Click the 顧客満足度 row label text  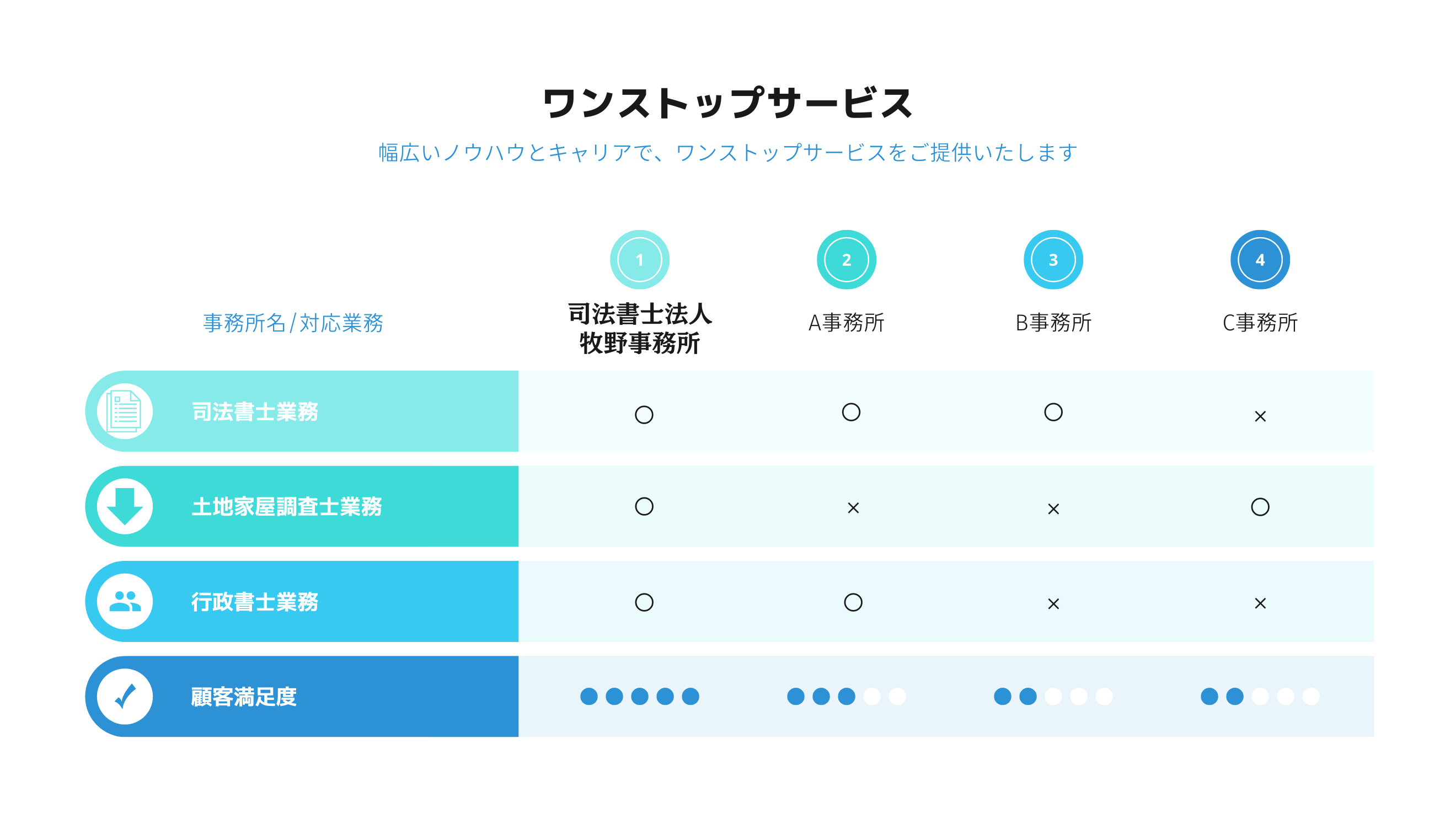coord(244,697)
